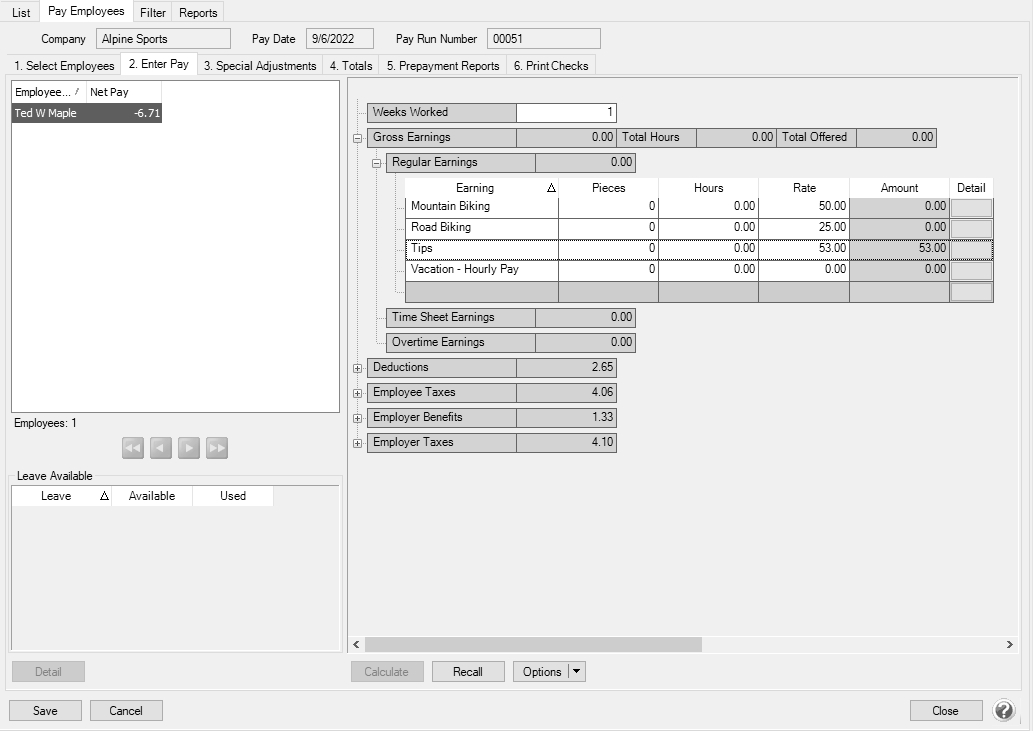Click the next employee arrow
The image size is (1034, 731).
tap(188, 447)
